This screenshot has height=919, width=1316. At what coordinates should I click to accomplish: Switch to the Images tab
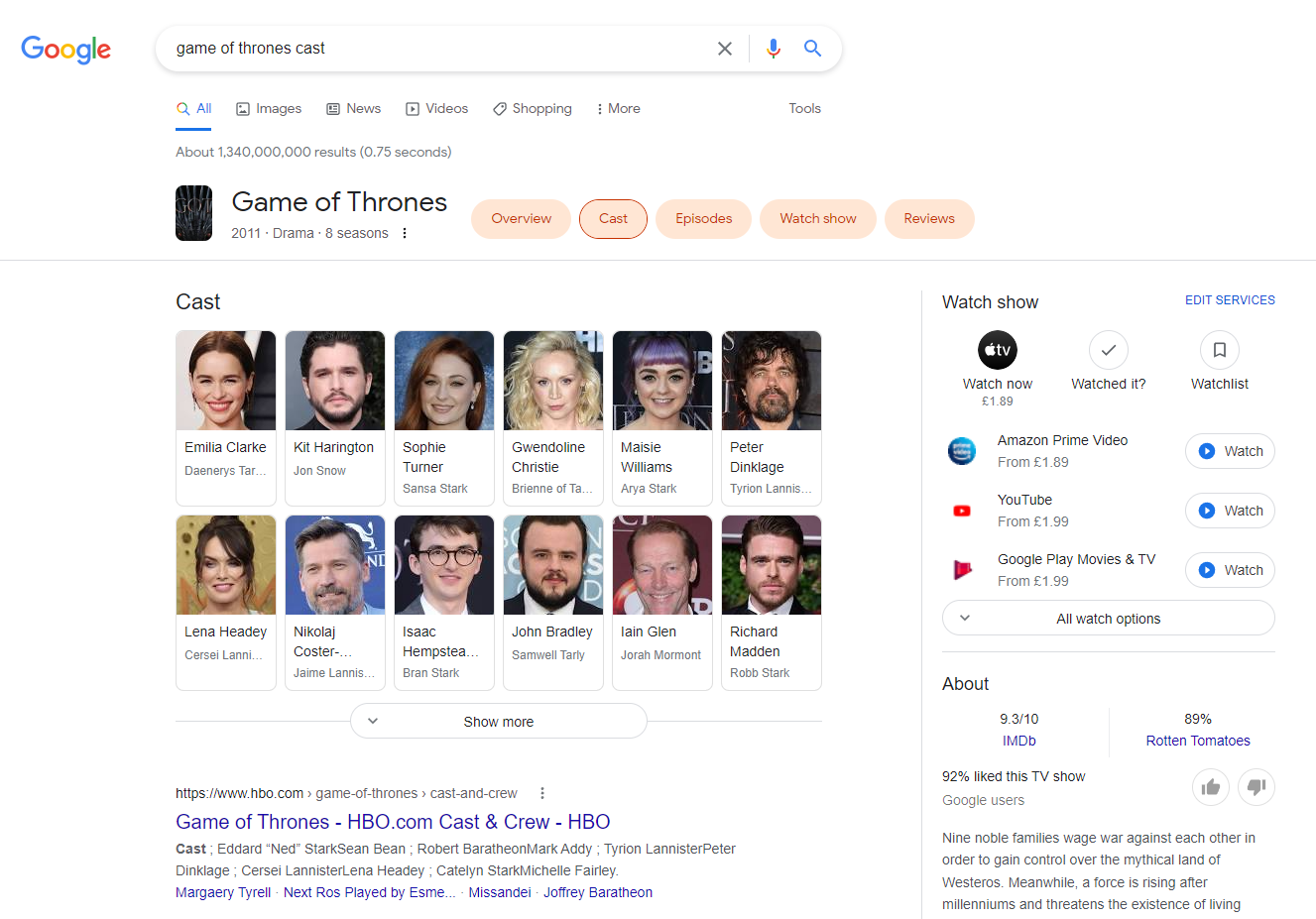(x=269, y=108)
